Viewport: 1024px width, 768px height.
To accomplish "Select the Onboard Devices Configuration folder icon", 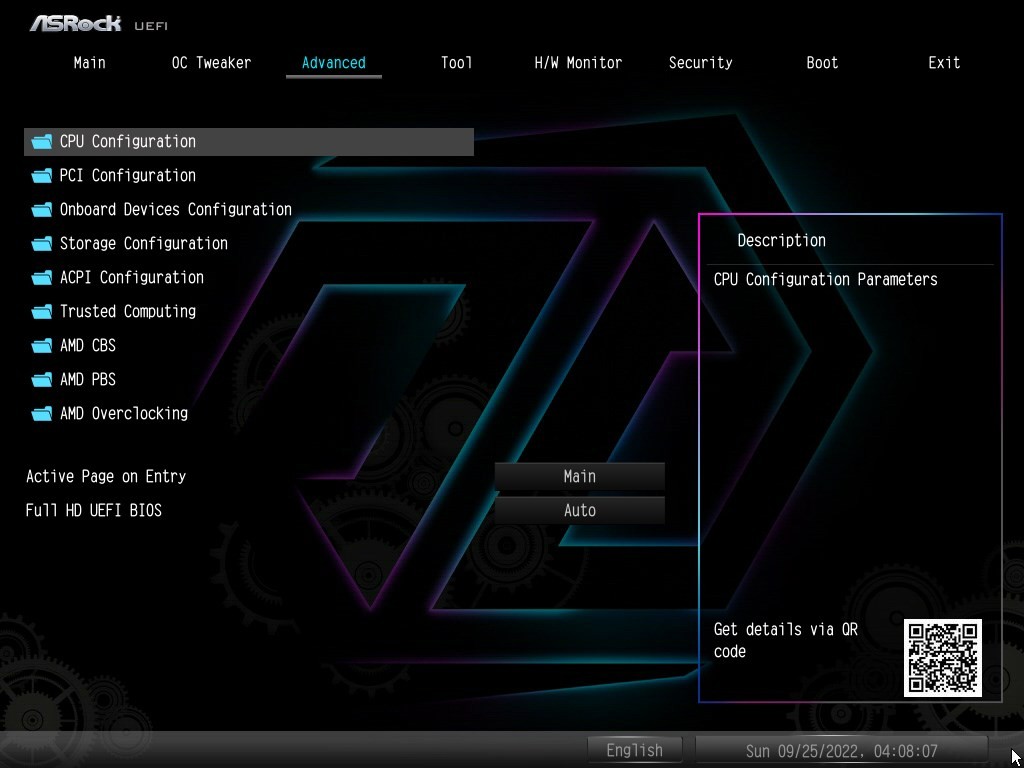I will tap(42, 210).
